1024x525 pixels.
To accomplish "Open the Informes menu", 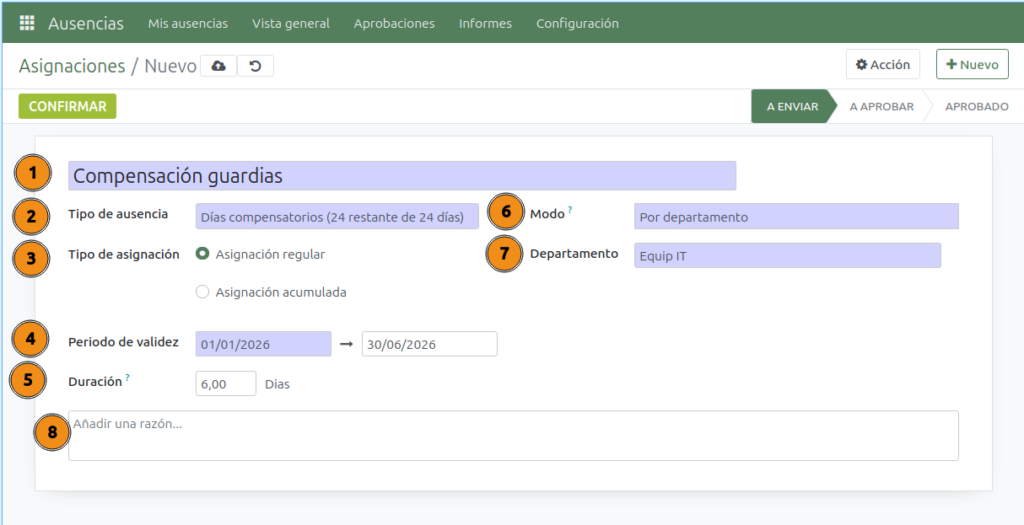I will pos(485,23).
